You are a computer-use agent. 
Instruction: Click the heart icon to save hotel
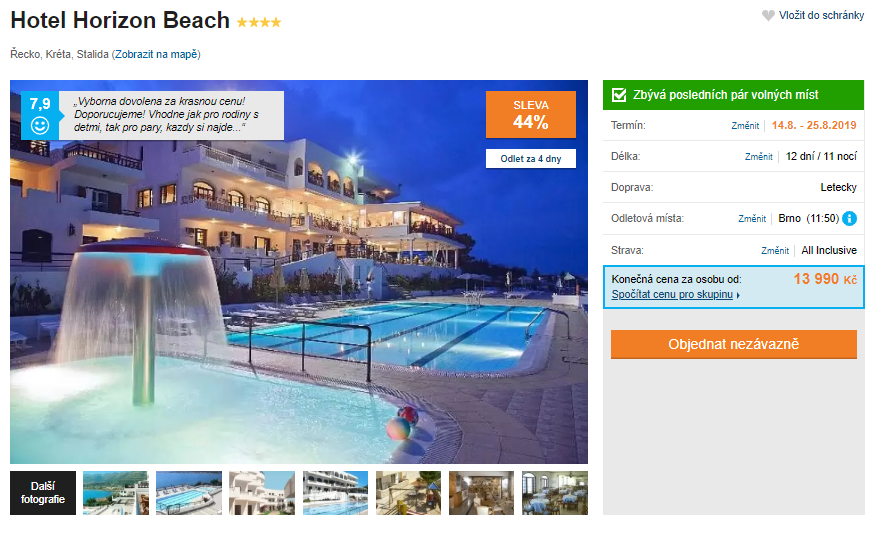768,16
